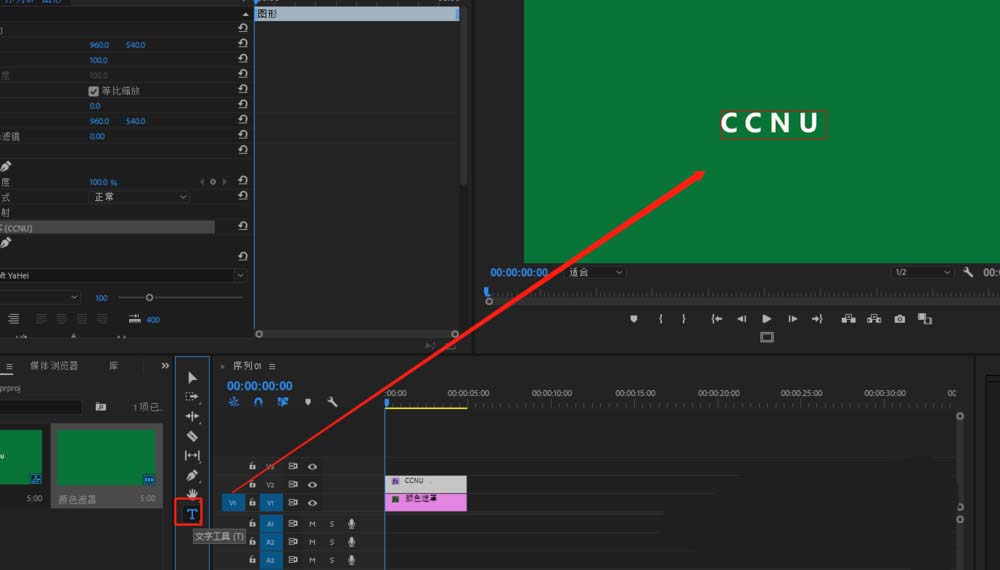Toggle V2 track targeting button

click(270, 485)
